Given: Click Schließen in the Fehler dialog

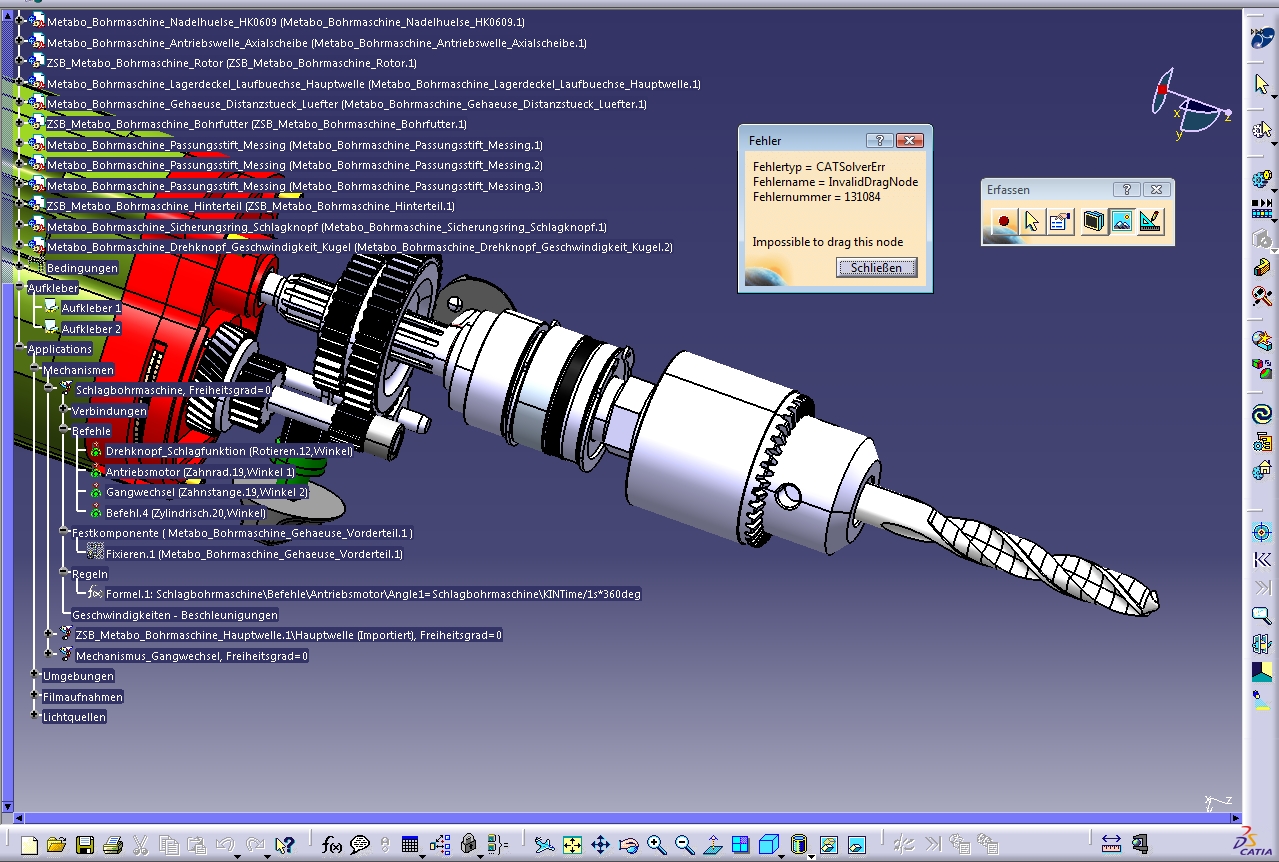Looking at the screenshot, I should [876, 267].
